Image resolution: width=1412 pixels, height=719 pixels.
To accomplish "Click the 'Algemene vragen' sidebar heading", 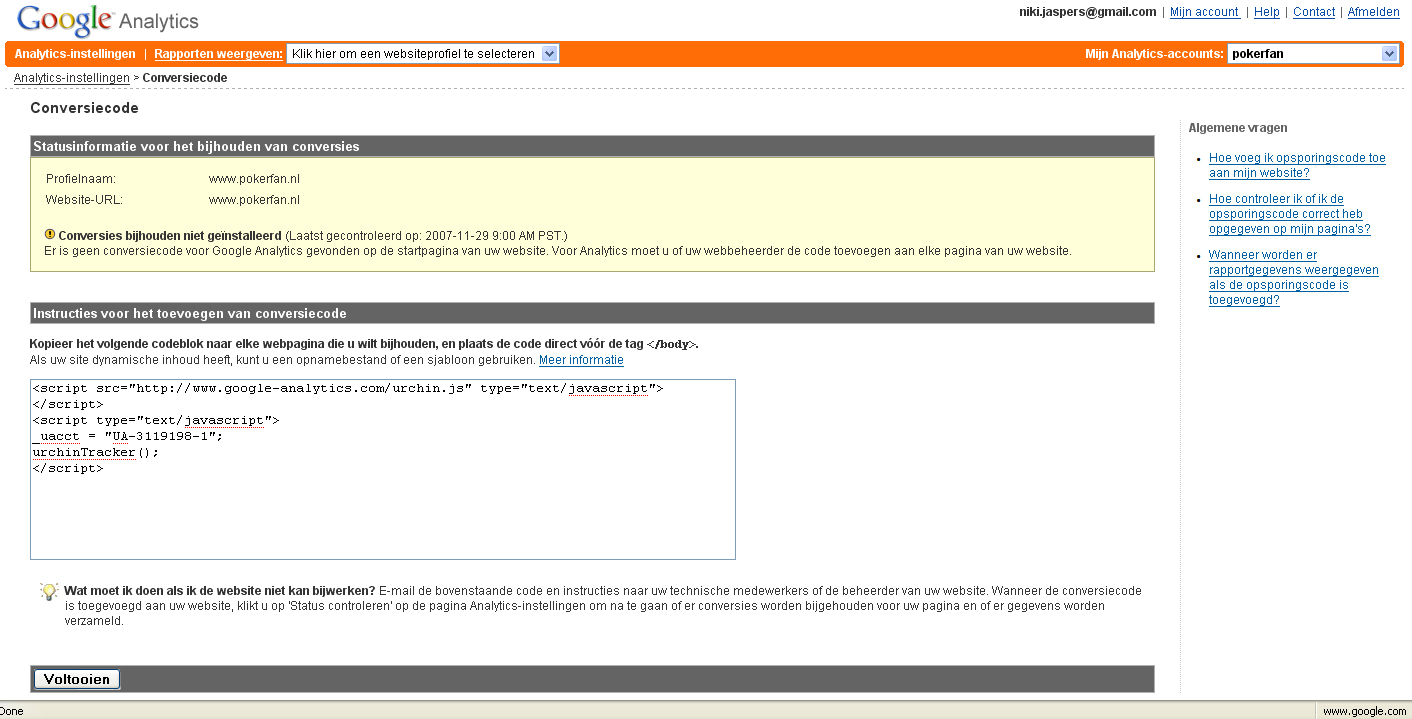I will [1238, 128].
